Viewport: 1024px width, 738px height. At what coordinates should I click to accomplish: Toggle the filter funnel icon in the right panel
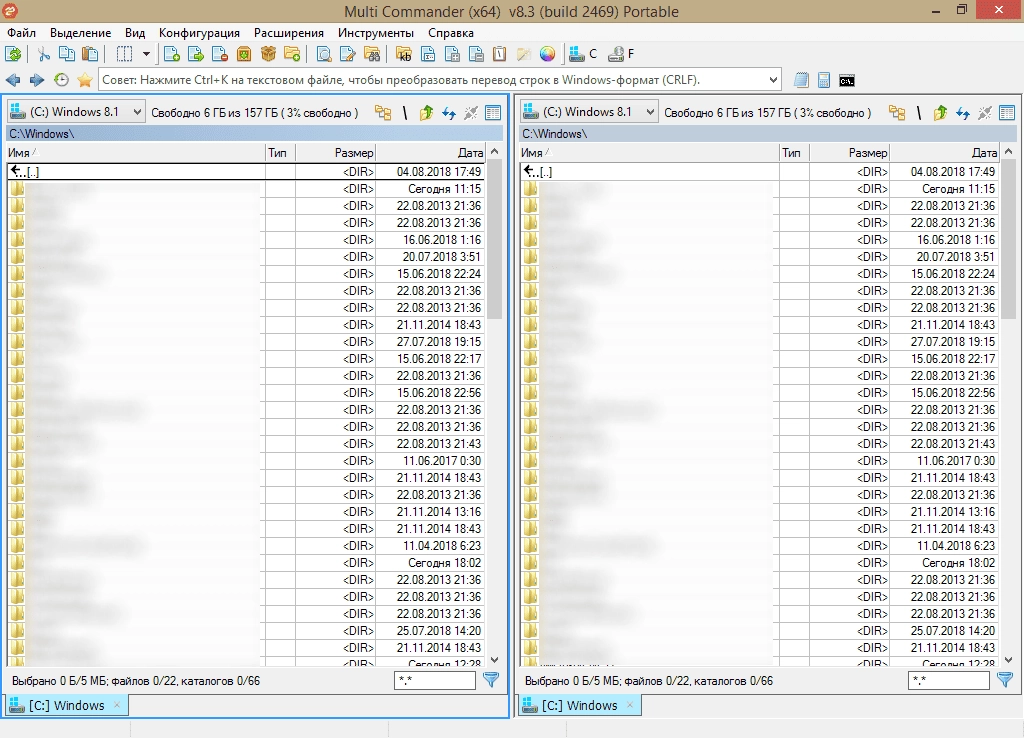point(1005,680)
